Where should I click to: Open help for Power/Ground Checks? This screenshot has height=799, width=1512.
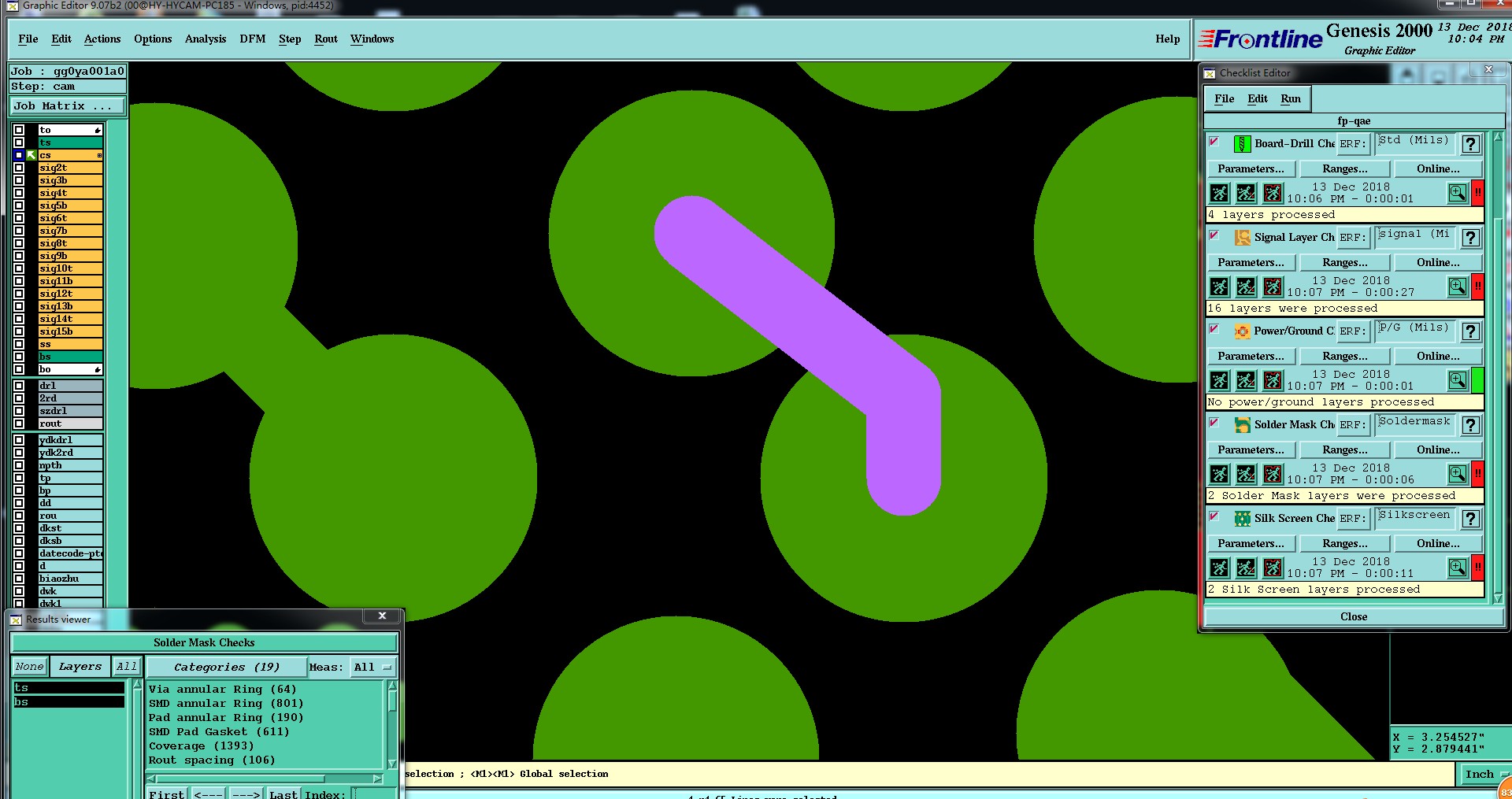pyautogui.click(x=1470, y=331)
